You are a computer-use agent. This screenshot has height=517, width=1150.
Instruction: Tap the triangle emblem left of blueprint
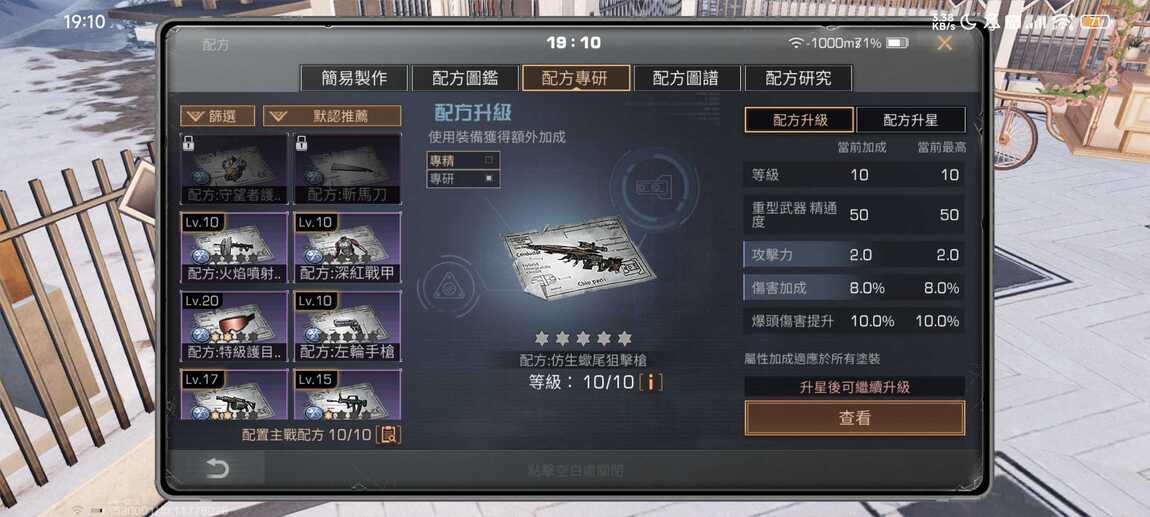click(447, 286)
